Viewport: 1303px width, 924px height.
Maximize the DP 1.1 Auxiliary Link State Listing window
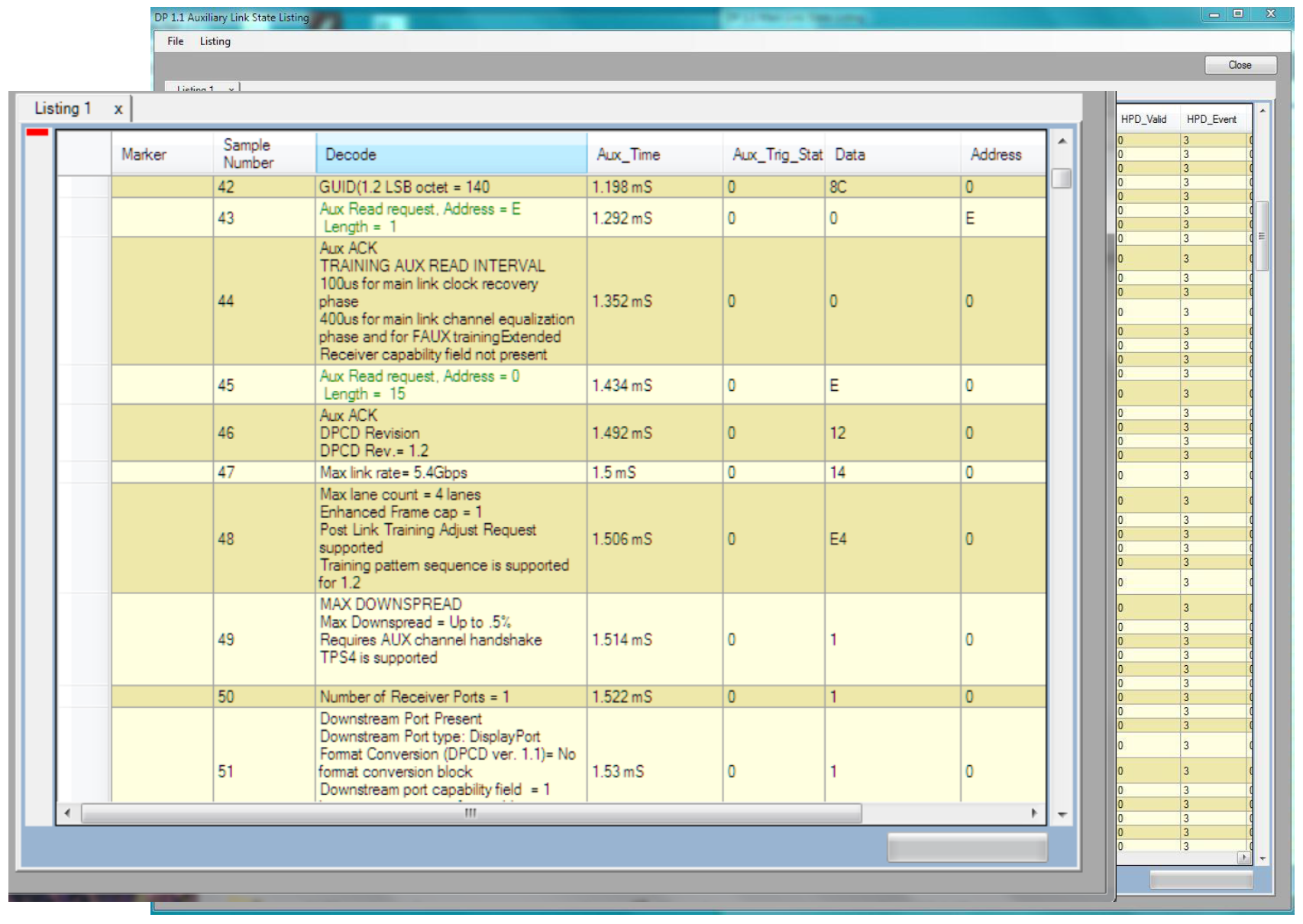coord(1238,14)
